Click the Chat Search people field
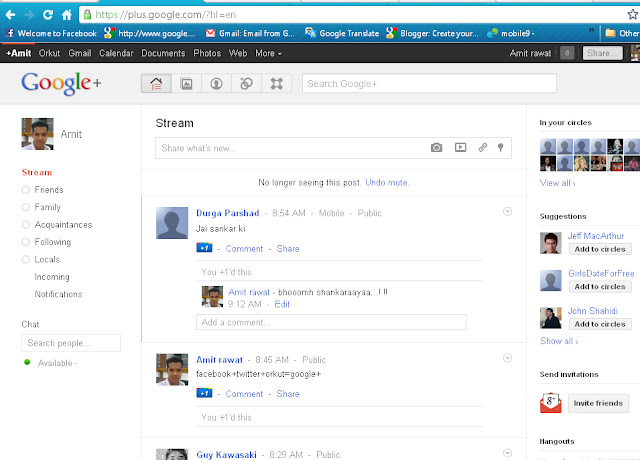 71,343
